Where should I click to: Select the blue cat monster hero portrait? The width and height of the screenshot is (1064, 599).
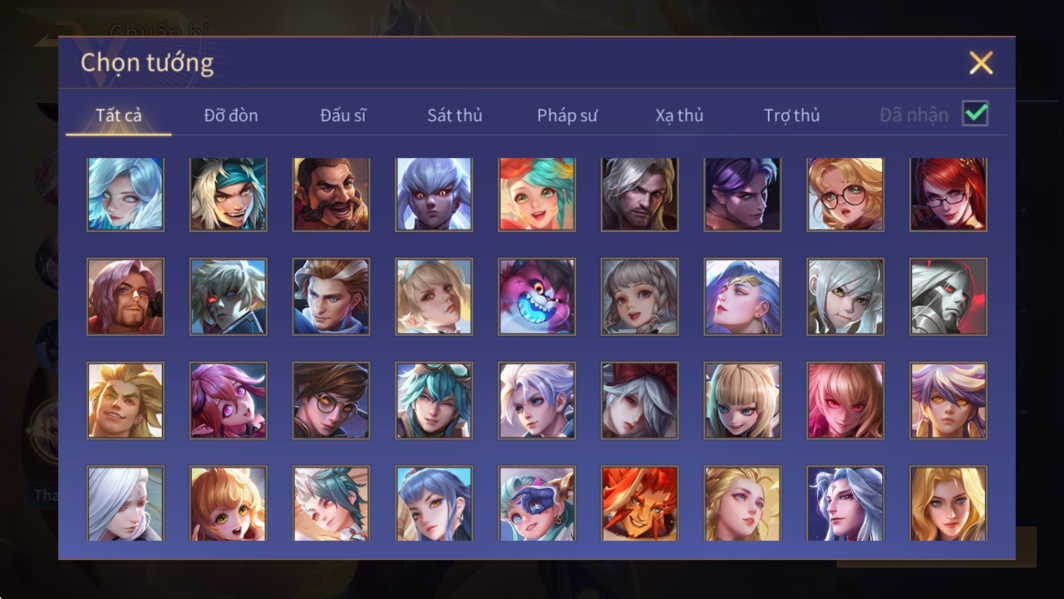pos(537,296)
